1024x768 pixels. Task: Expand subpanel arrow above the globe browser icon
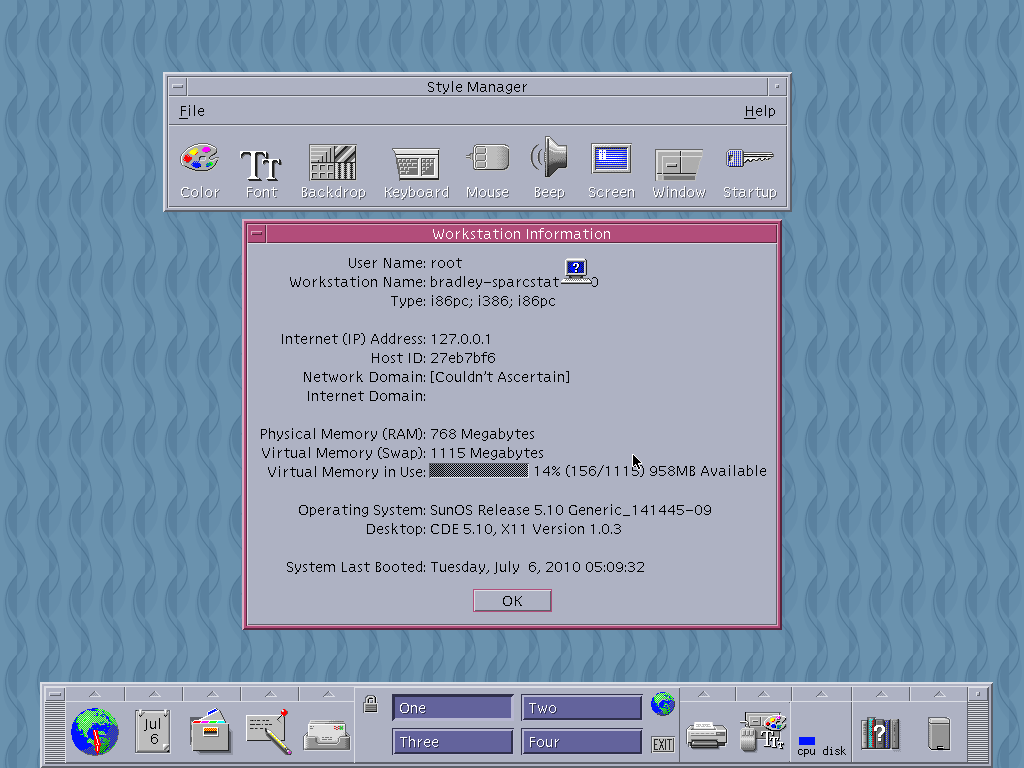tap(95, 694)
